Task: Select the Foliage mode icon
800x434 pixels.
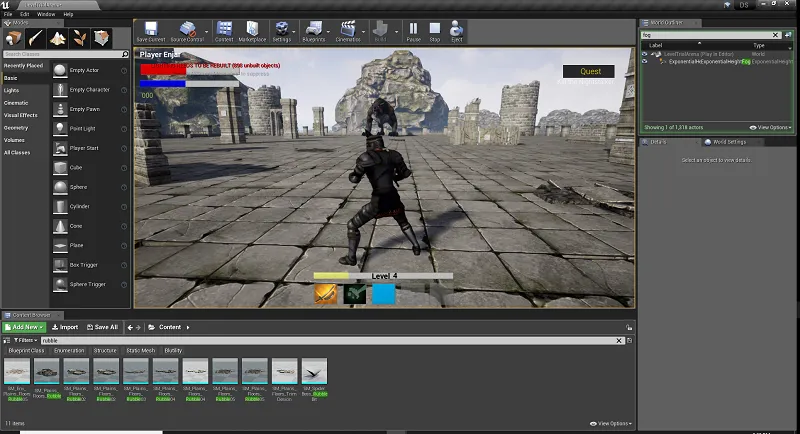Action: tap(80, 38)
